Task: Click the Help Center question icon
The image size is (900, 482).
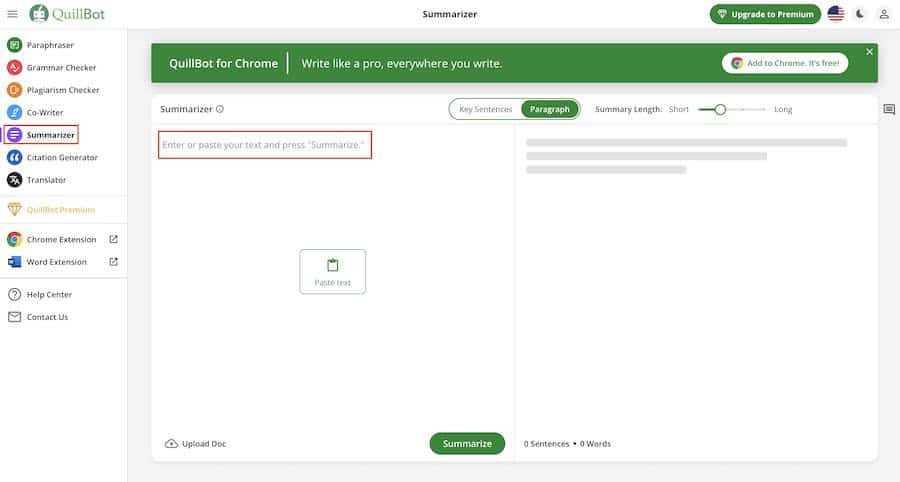Action: [x=14, y=294]
